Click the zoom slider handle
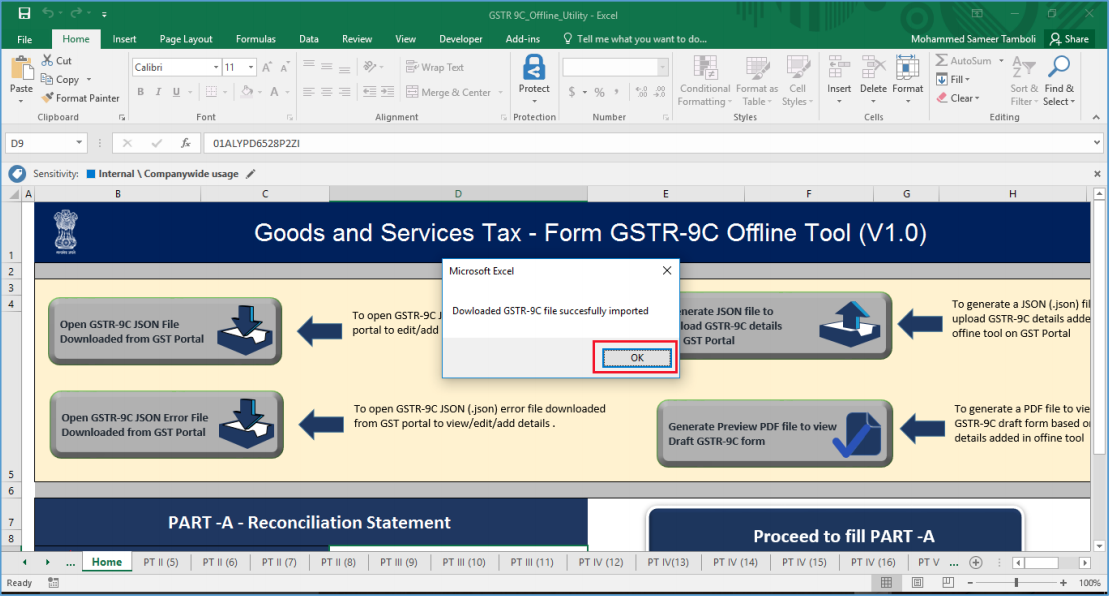Viewport: 1111px width, 597px height. coord(1016,583)
